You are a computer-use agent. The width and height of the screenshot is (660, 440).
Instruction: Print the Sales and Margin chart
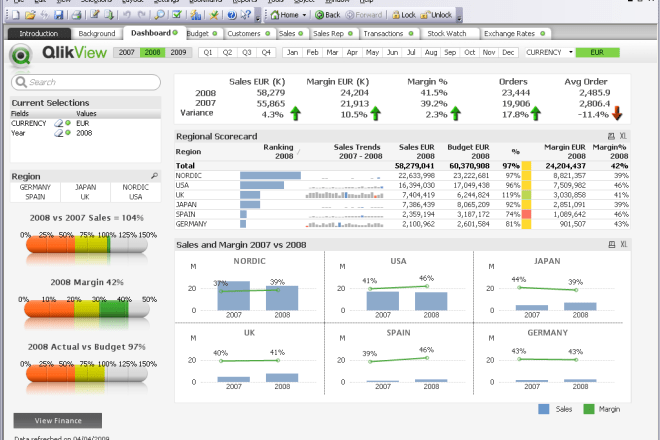[x=612, y=245]
